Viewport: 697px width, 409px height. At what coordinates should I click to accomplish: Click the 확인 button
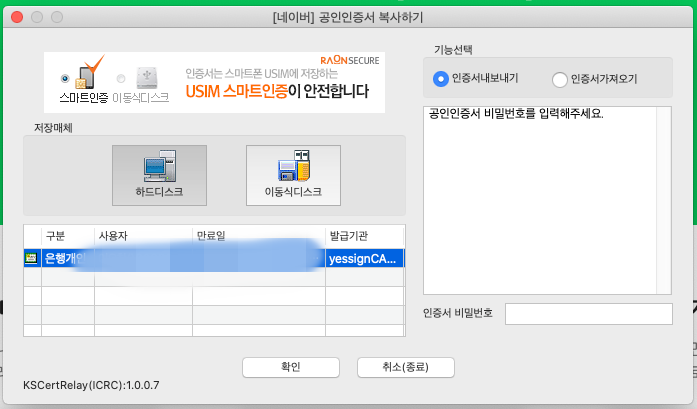[x=291, y=367]
